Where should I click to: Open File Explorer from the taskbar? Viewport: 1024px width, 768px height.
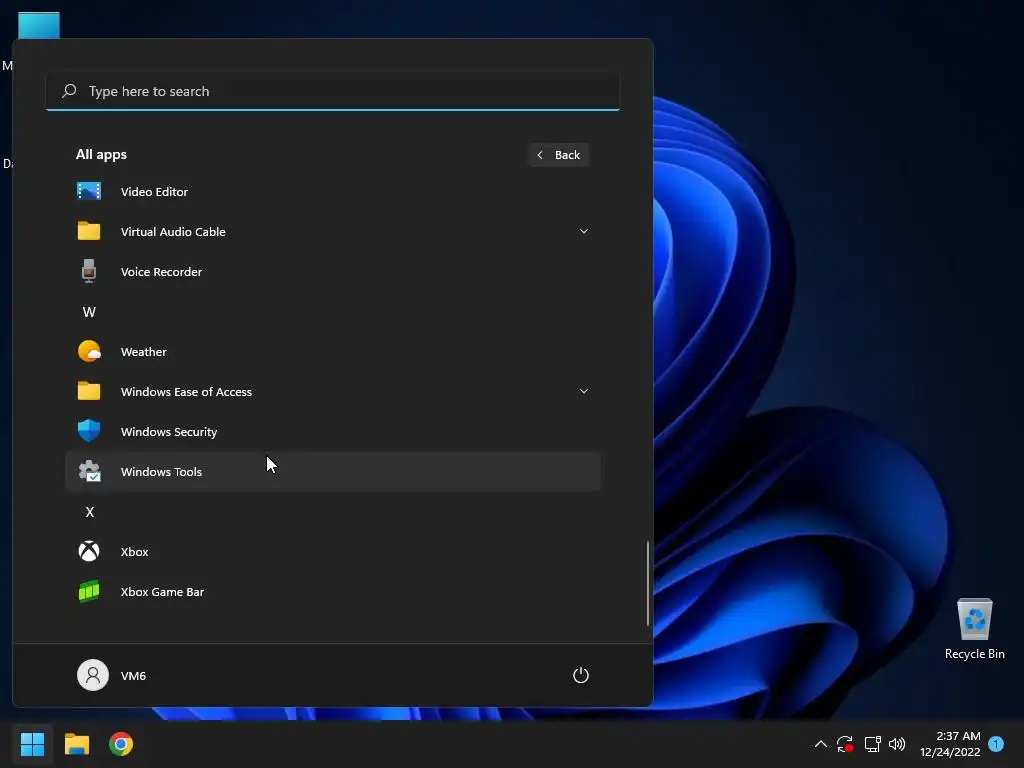(76, 744)
